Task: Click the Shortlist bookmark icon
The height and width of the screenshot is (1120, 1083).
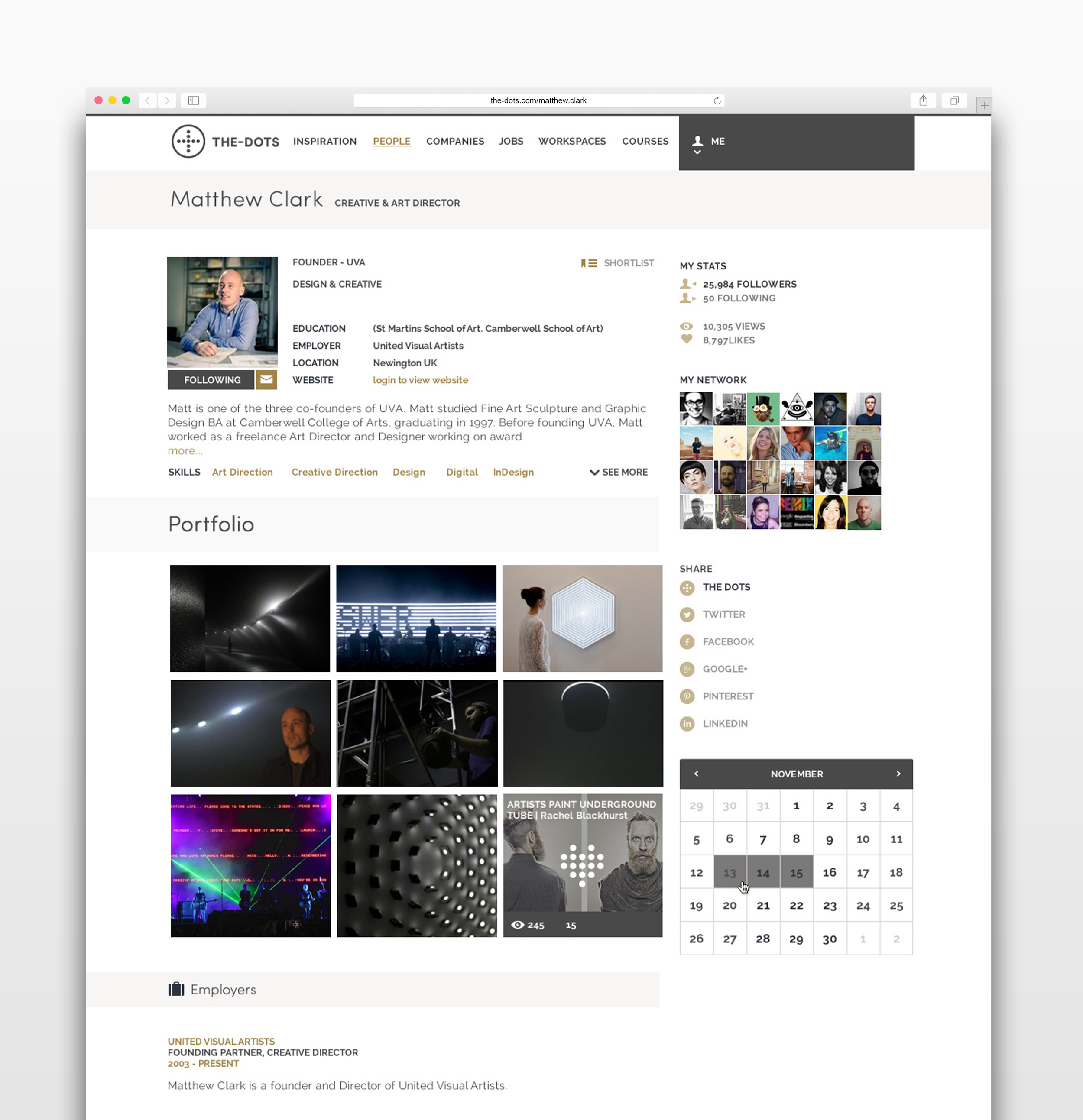Action: tap(589, 263)
